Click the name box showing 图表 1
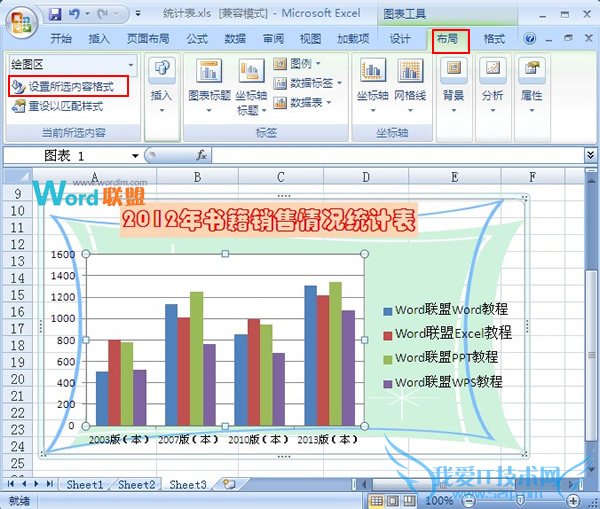 coord(67,156)
